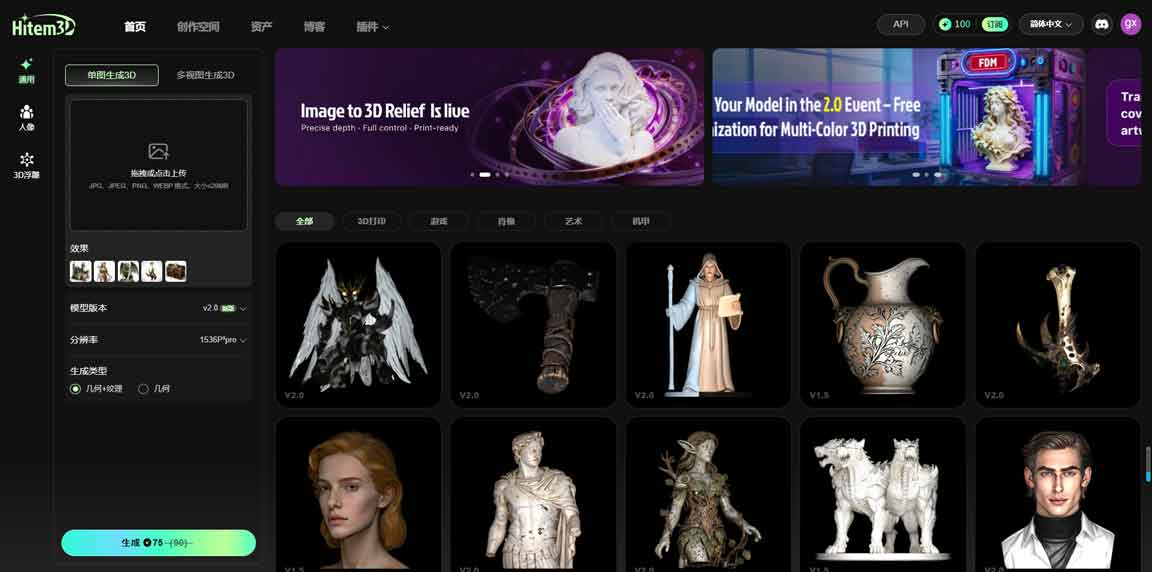
Task: Switch to 多视图生成3D mode
Action: coord(205,75)
